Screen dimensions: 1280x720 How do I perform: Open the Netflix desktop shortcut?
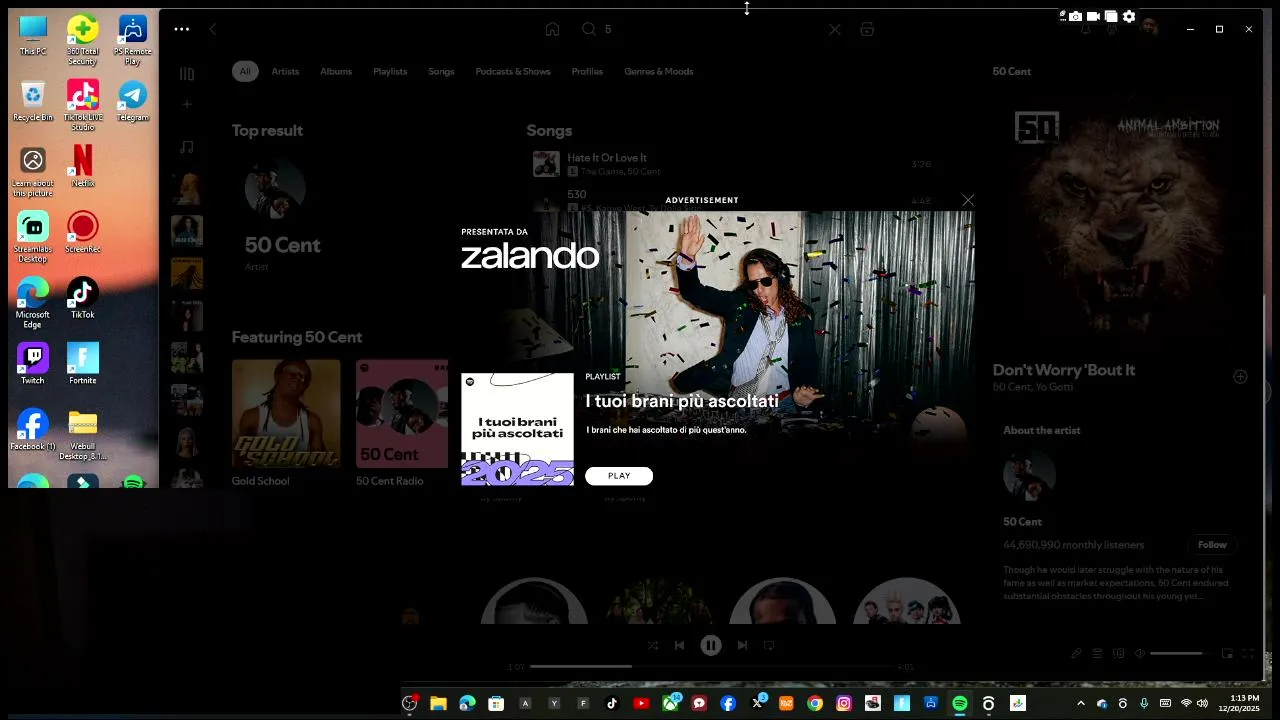[83, 166]
